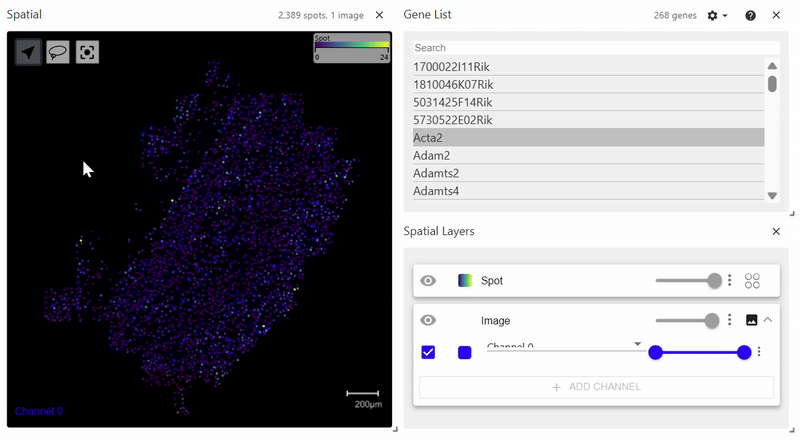Toggle the Image layer eye icon
This screenshot has width=800, height=440.
click(428, 320)
